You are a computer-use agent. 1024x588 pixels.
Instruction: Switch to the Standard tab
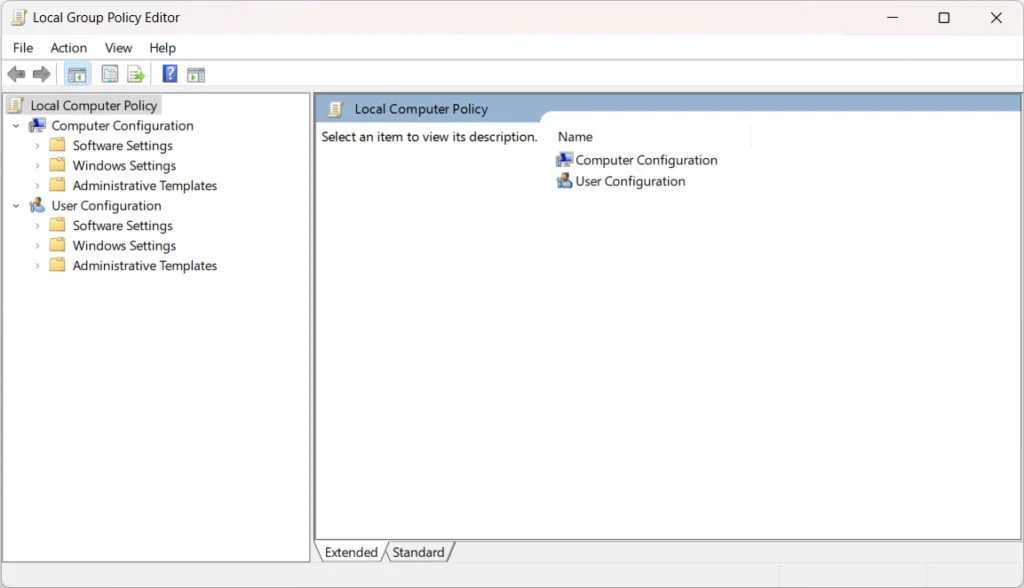point(419,552)
